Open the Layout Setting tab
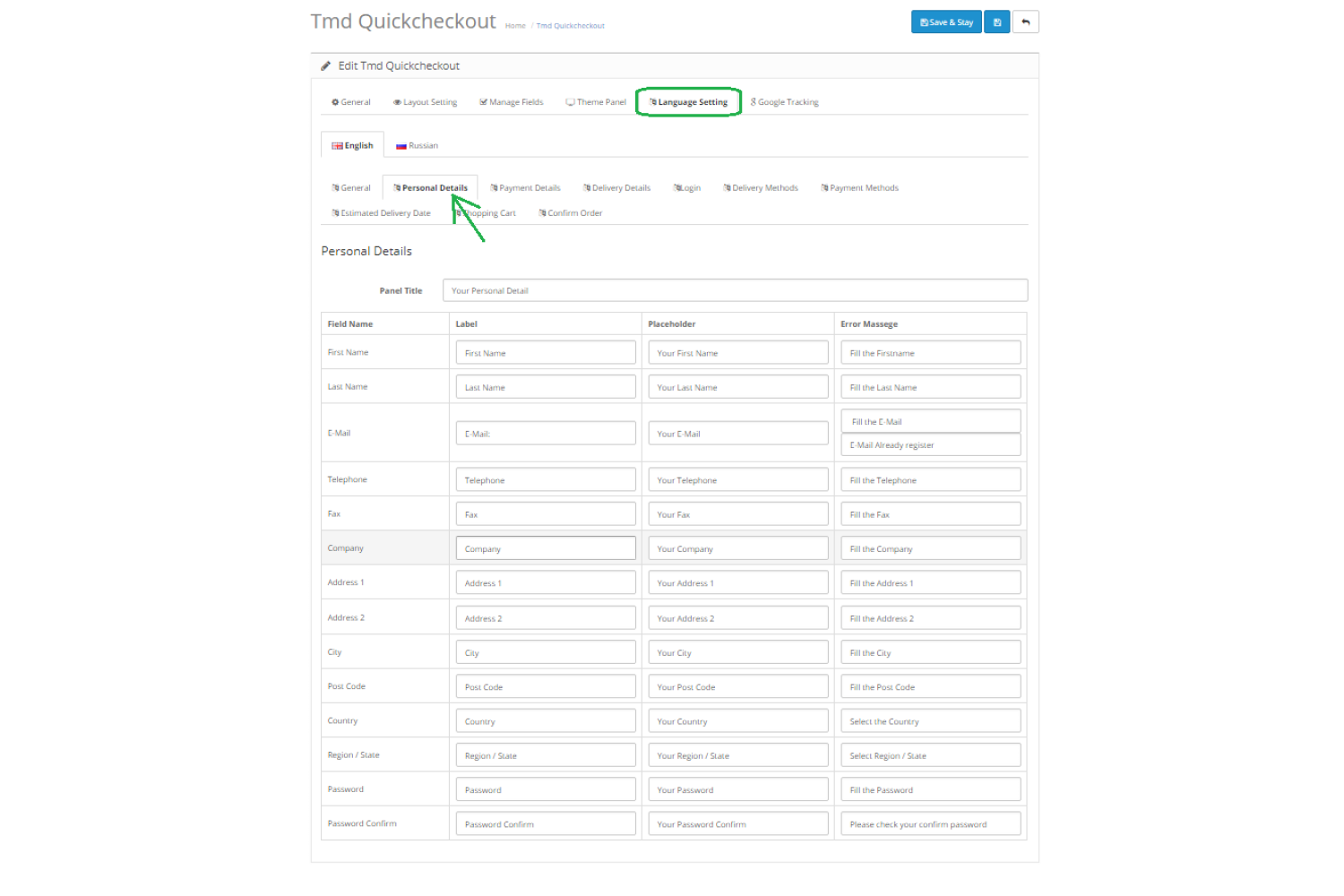 click(426, 102)
